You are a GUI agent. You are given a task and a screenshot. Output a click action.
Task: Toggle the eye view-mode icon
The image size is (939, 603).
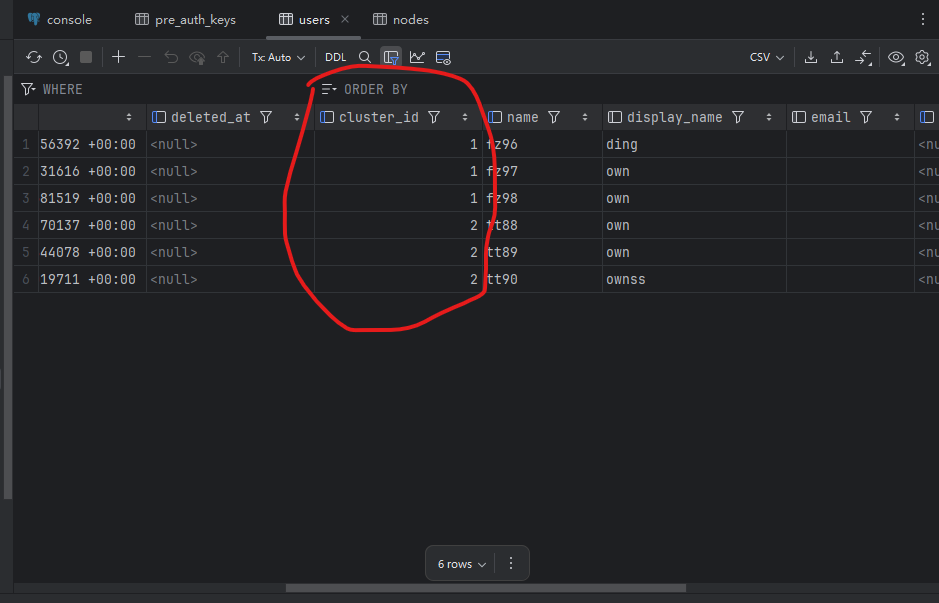coord(896,58)
